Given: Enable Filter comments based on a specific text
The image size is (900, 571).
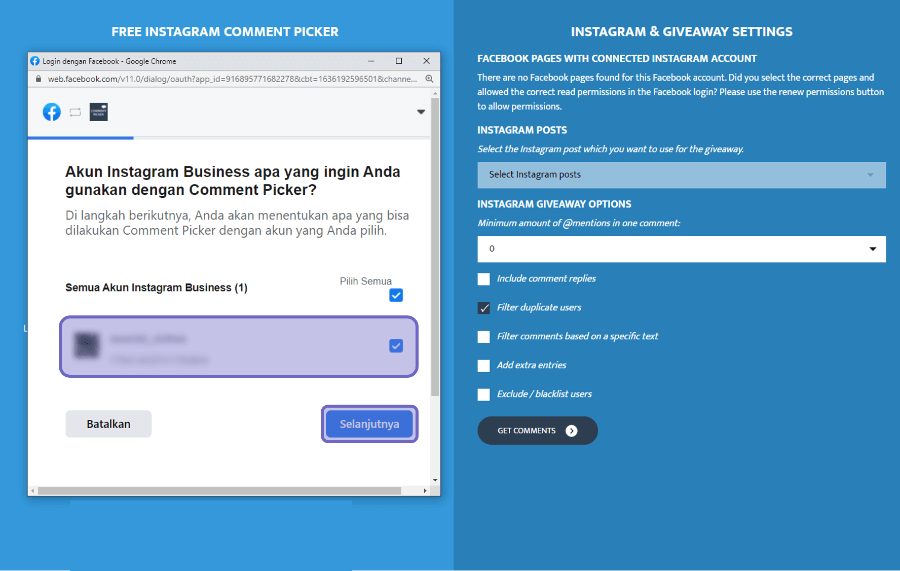Looking at the screenshot, I should click(484, 337).
